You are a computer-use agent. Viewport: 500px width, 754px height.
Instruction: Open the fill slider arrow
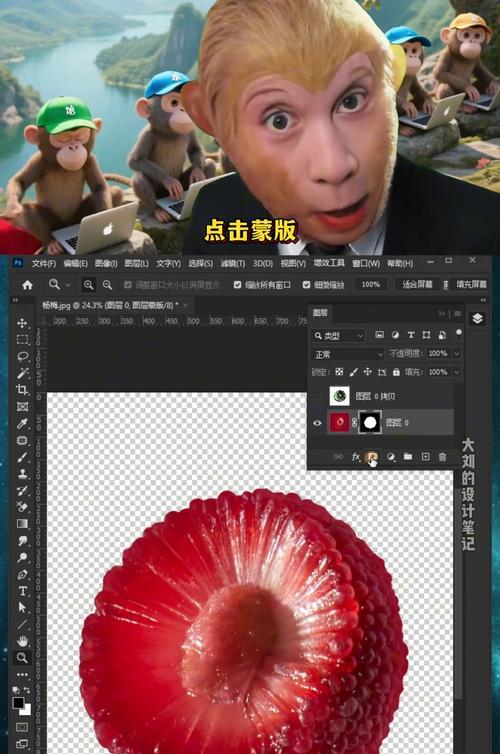tap(456, 372)
